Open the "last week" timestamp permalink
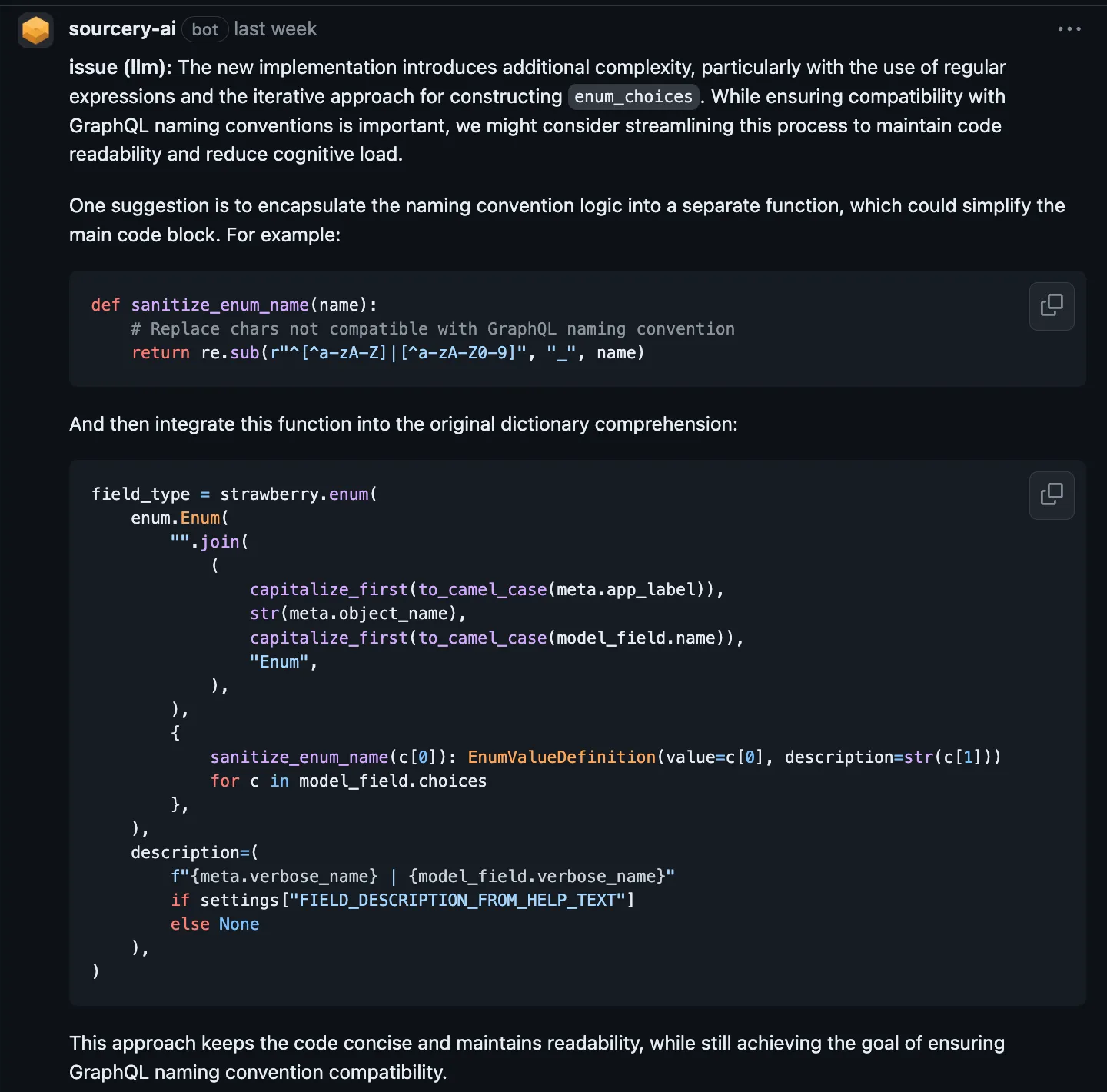The width and height of the screenshot is (1107, 1092). click(x=274, y=29)
